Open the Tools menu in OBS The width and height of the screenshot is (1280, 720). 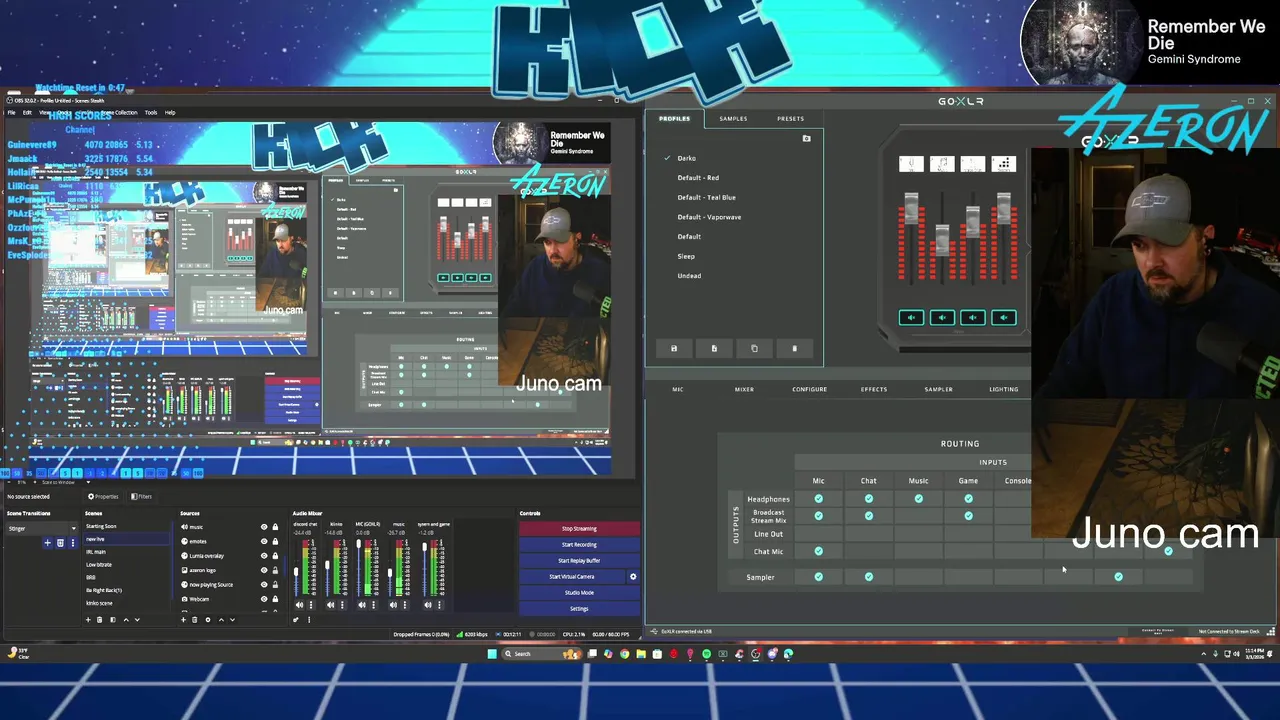pyautogui.click(x=150, y=112)
